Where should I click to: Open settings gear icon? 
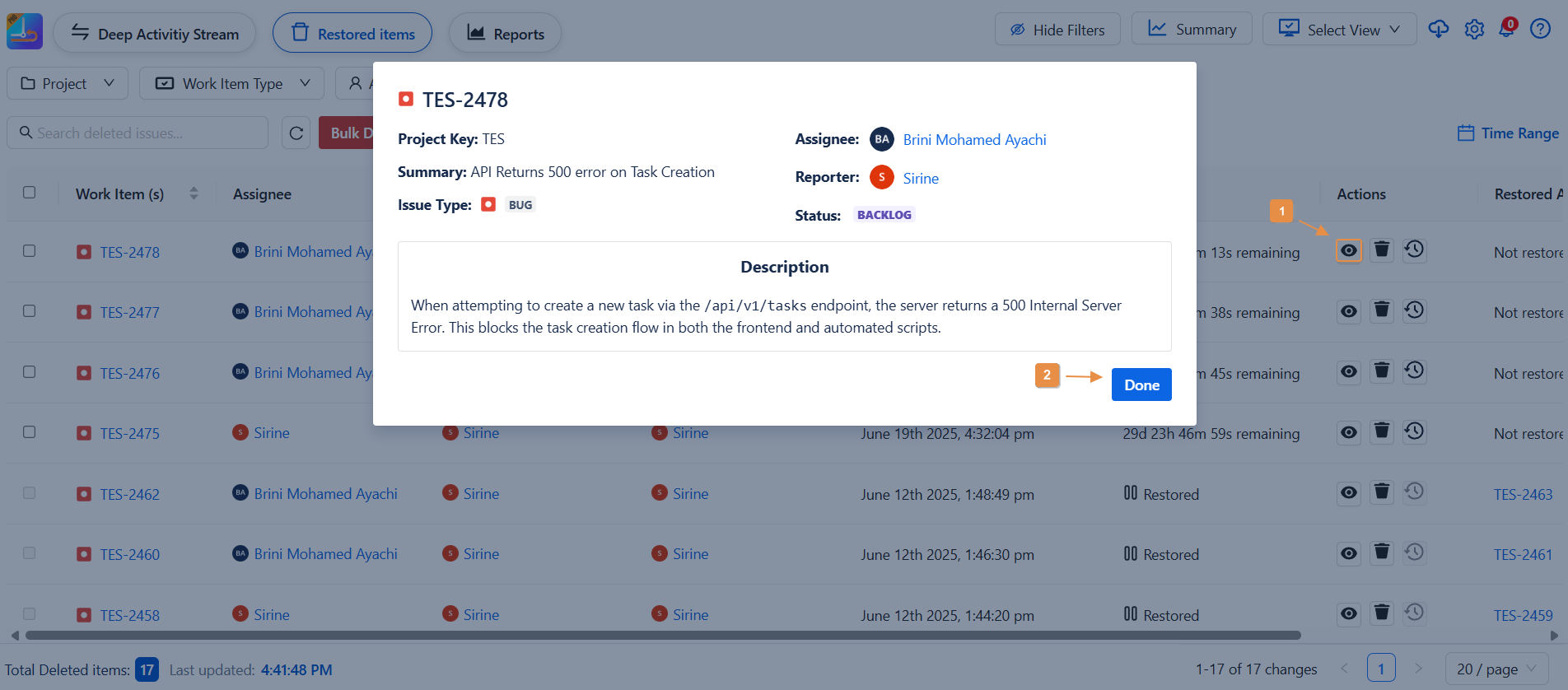(1473, 30)
